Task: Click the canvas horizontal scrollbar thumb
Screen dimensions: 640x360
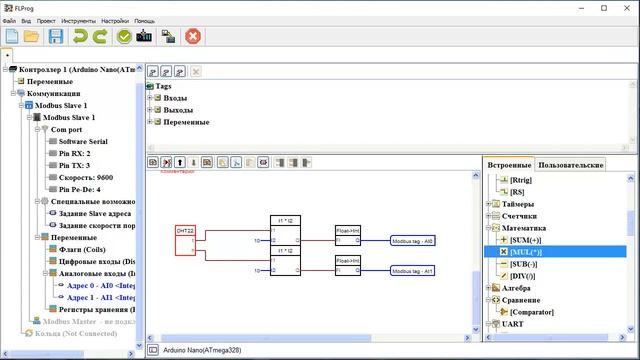Action: [x=266, y=338]
